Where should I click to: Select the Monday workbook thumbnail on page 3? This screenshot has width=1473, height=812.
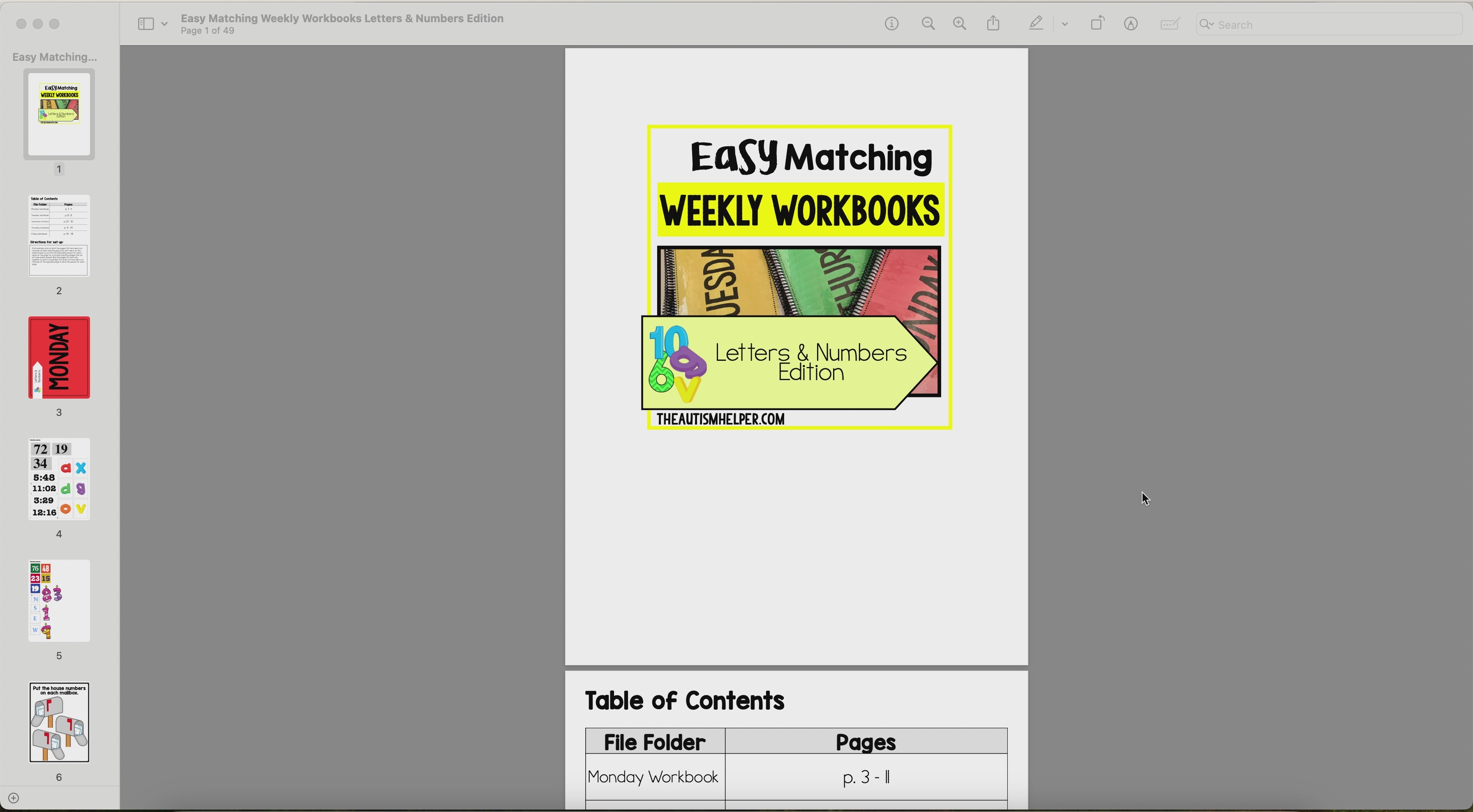coord(58,357)
